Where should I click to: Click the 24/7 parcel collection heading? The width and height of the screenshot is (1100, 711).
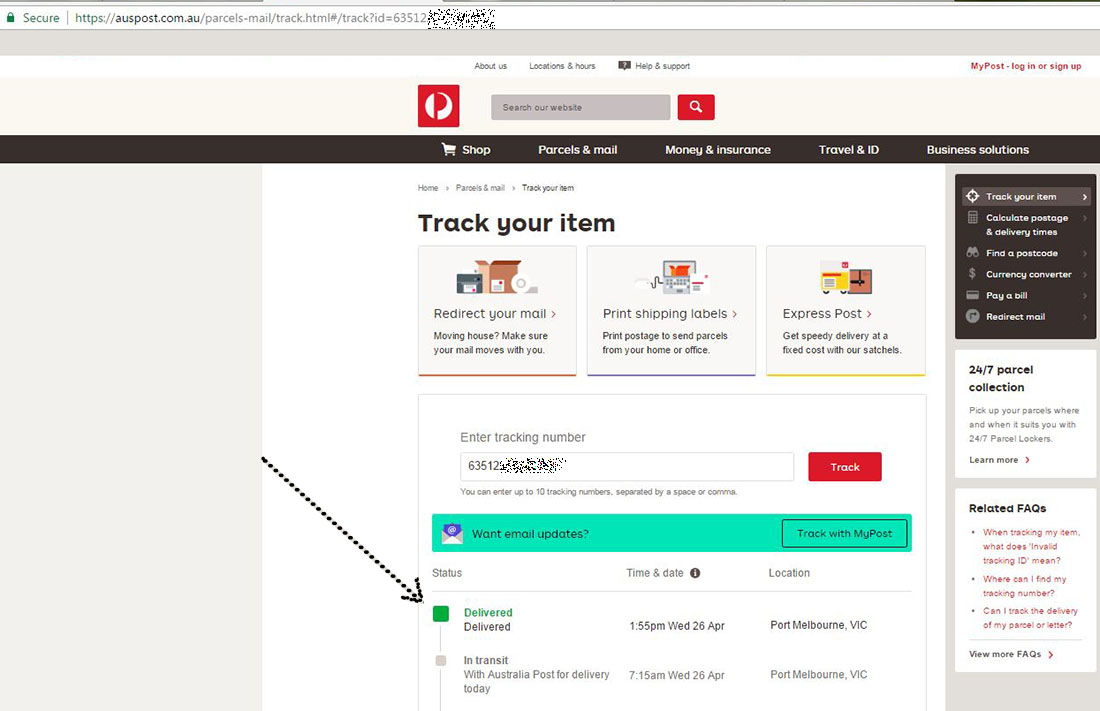coord(1000,378)
